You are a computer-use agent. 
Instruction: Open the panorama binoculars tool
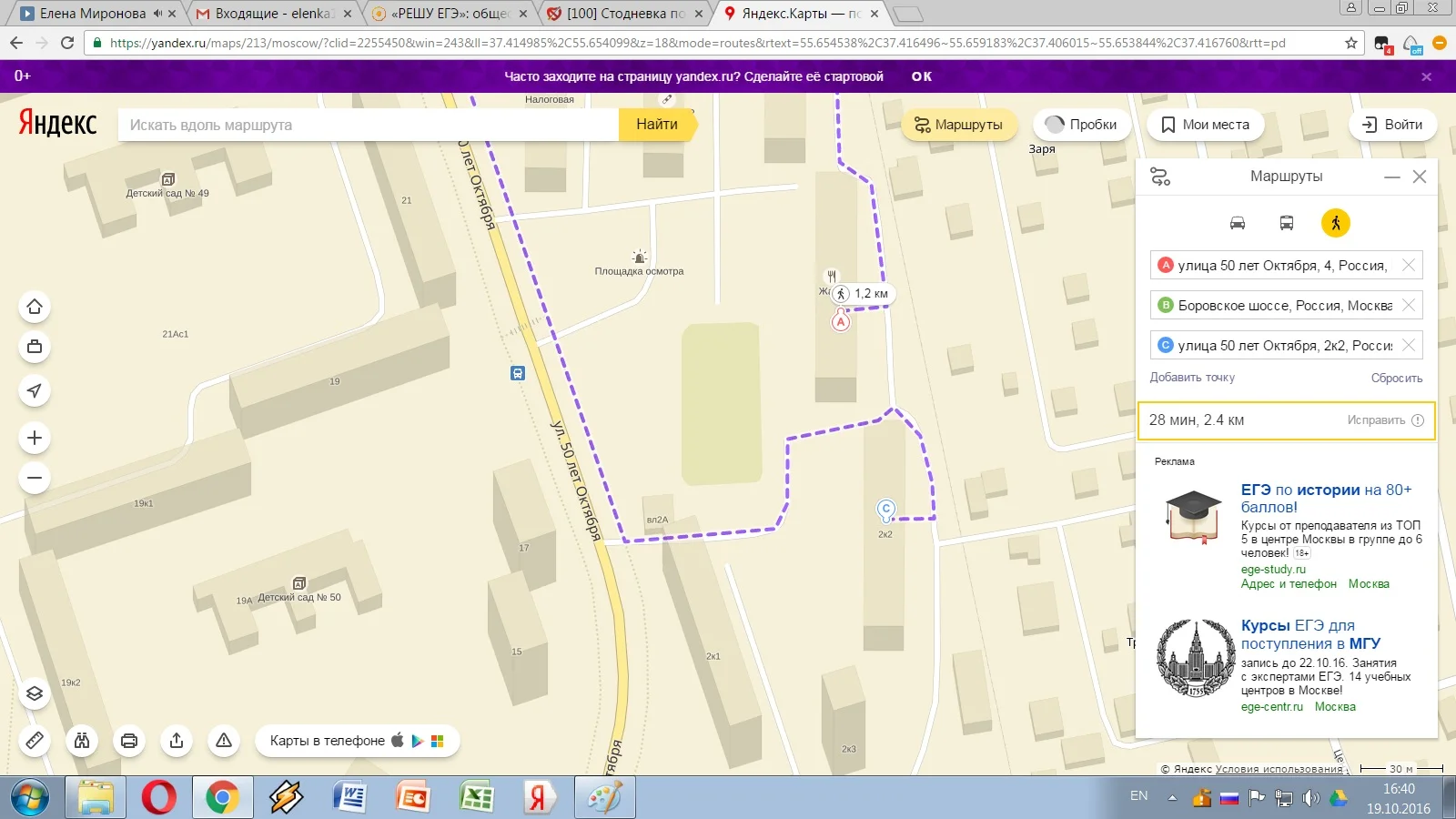tap(82, 741)
